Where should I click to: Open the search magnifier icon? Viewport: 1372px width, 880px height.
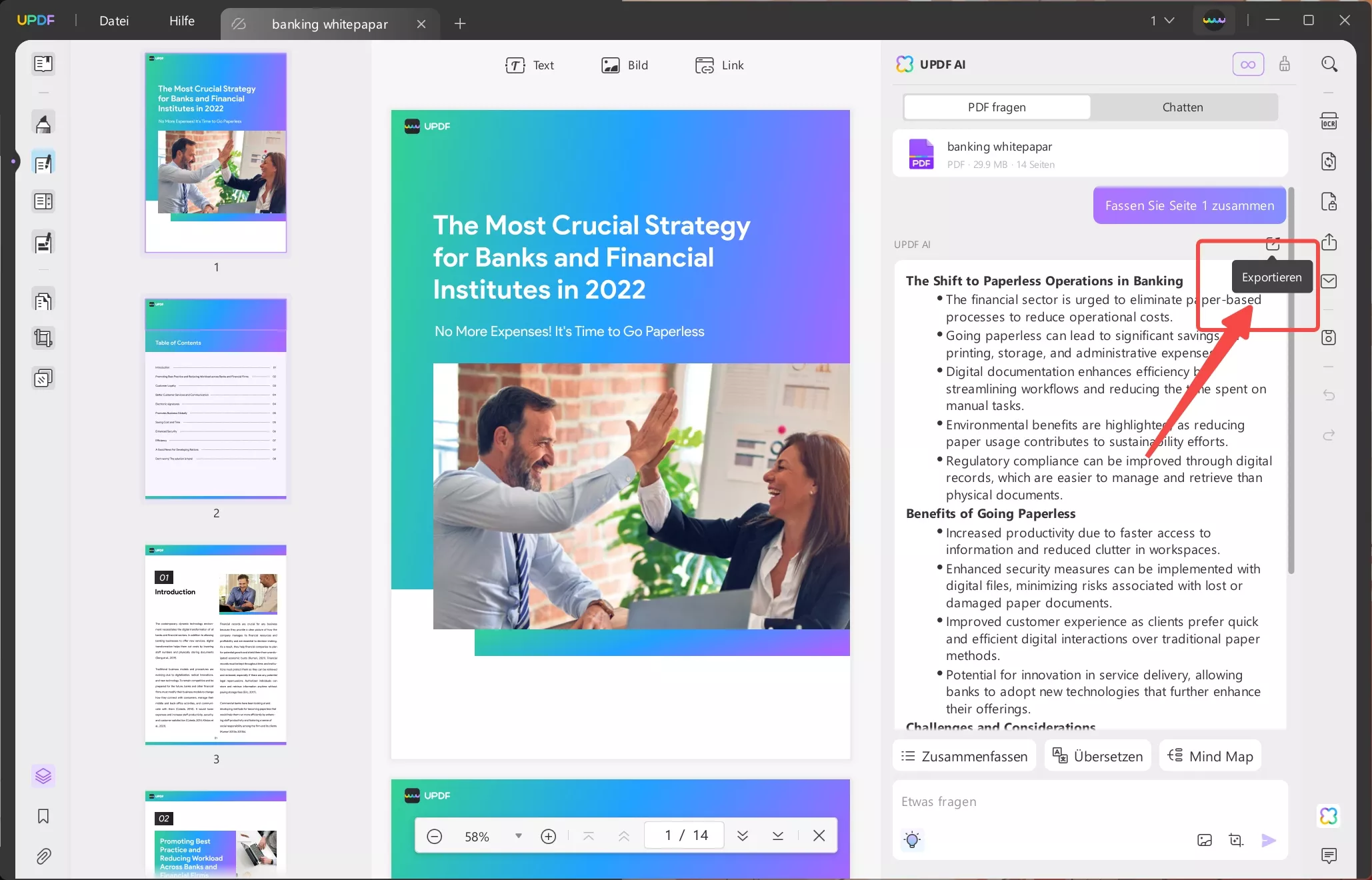coord(1329,65)
